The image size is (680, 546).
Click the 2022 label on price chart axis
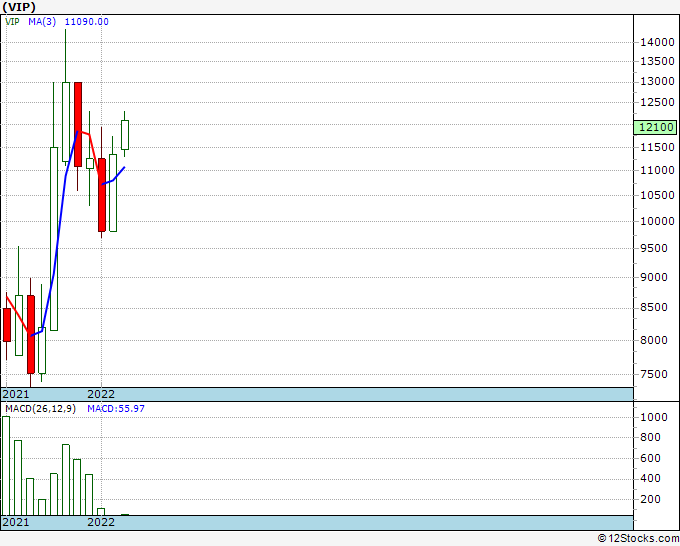tap(101, 394)
